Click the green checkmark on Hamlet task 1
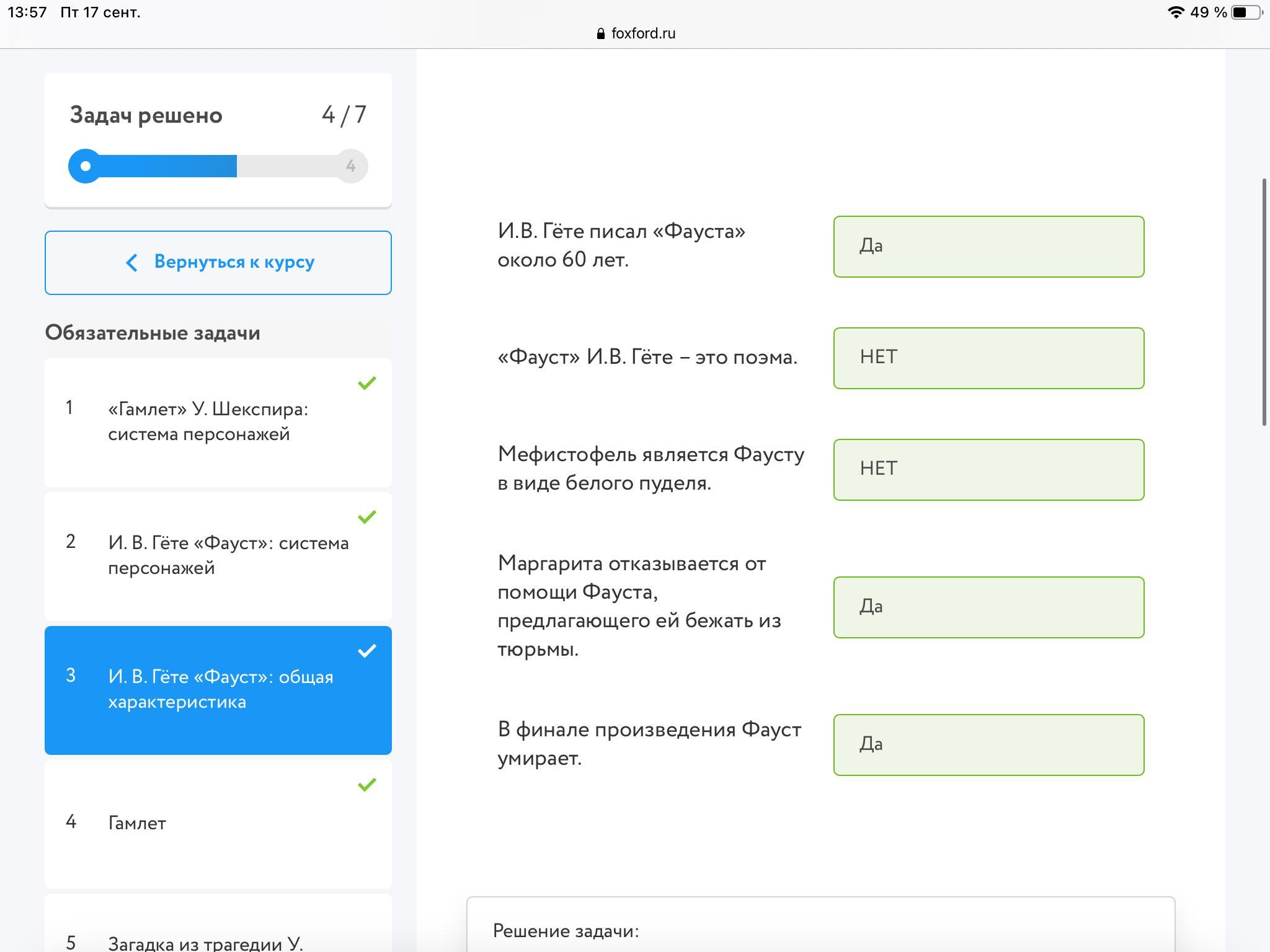Image resolution: width=1270 pixels, height=952 pixels. coord(367,383)
